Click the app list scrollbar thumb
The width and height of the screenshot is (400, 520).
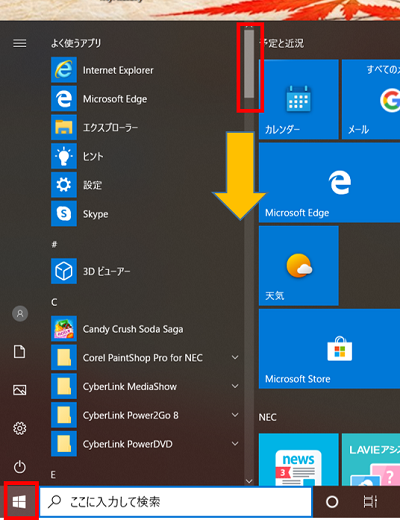point(249,64)
